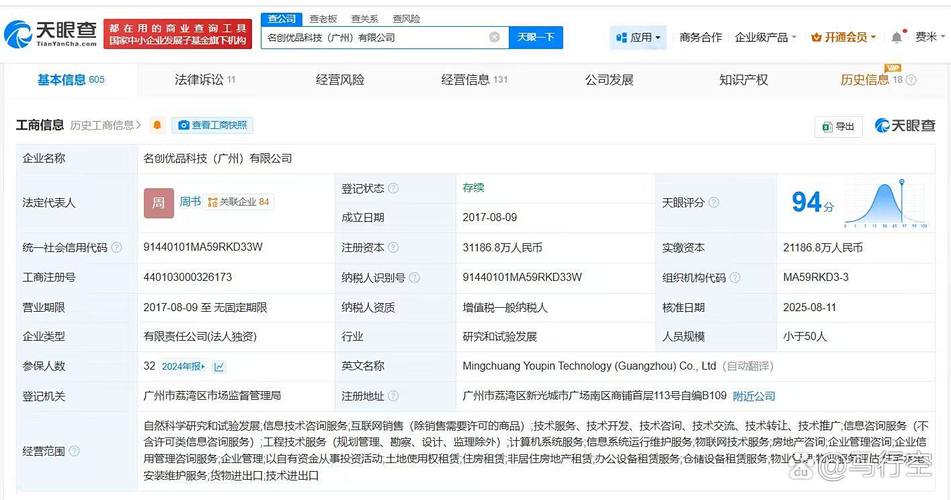Open help icon next to 注册资本
Screen dimensions: 951x500
coord(393,248)
